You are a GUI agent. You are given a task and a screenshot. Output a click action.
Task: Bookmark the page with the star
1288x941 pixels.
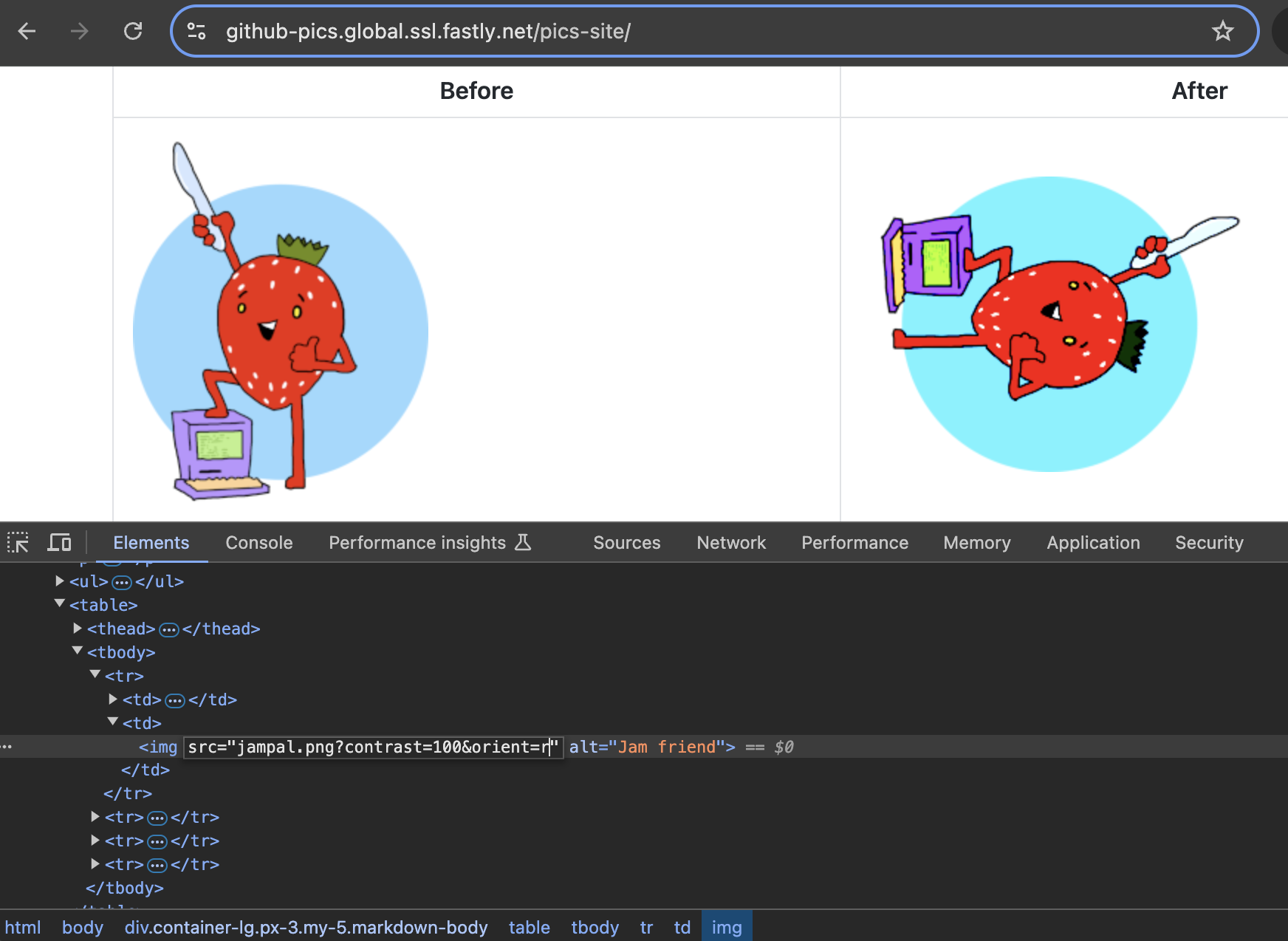pyautogui.click(x=1223, y=32)
